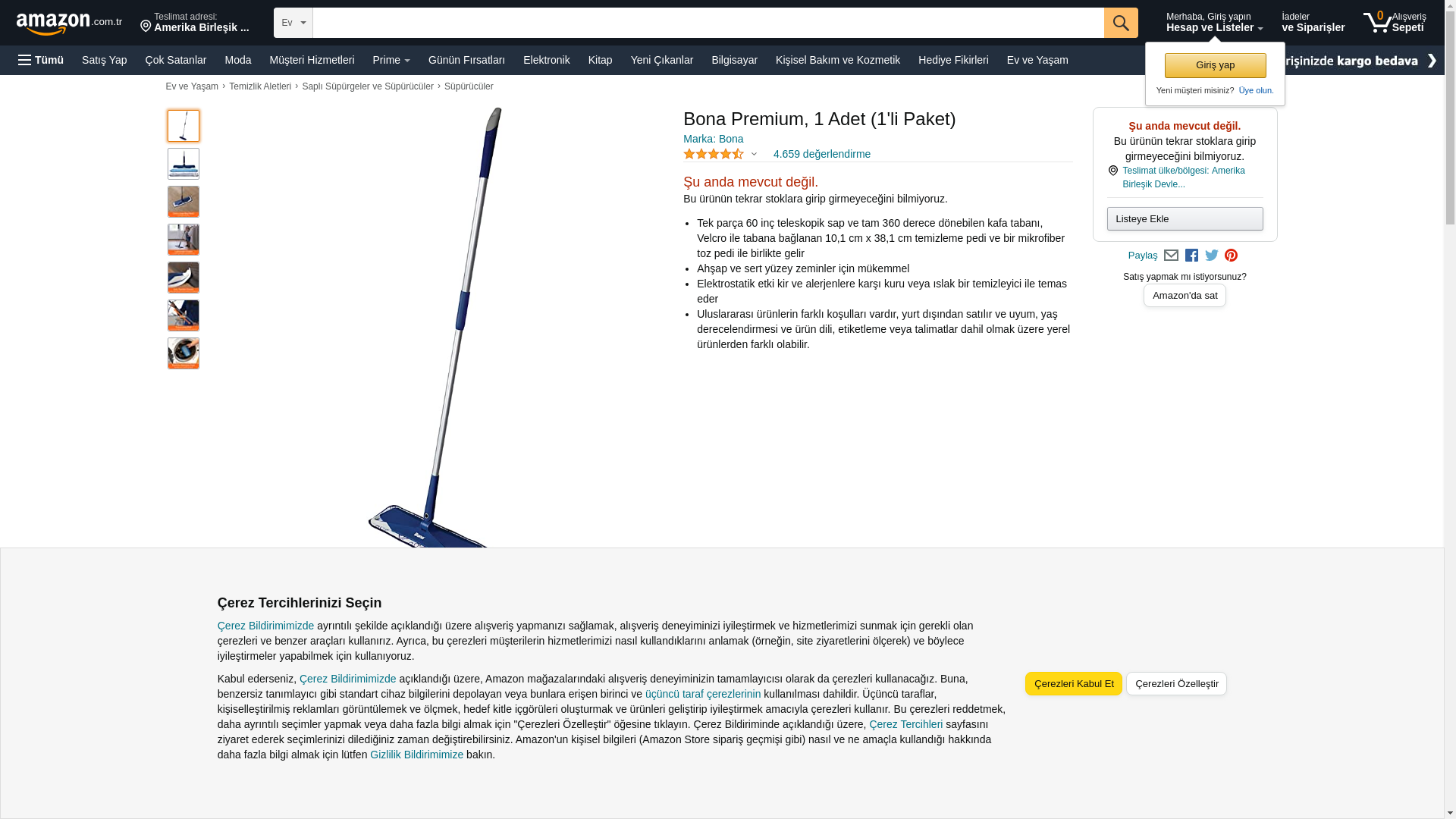The width and height of the screenshot is (1456, 819).
Task: Open the Tümü hamburger menu
Action: click(x=41, y=60)
